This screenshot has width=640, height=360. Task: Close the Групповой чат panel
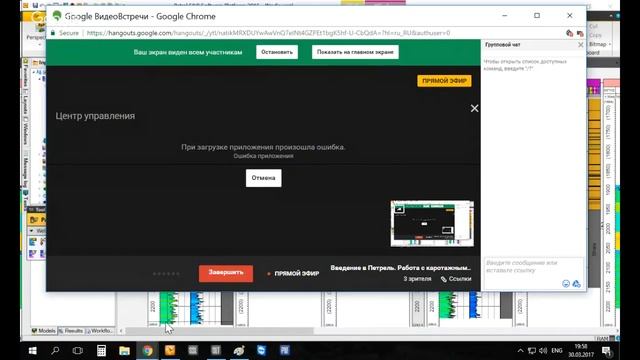(x=580, y=45)
